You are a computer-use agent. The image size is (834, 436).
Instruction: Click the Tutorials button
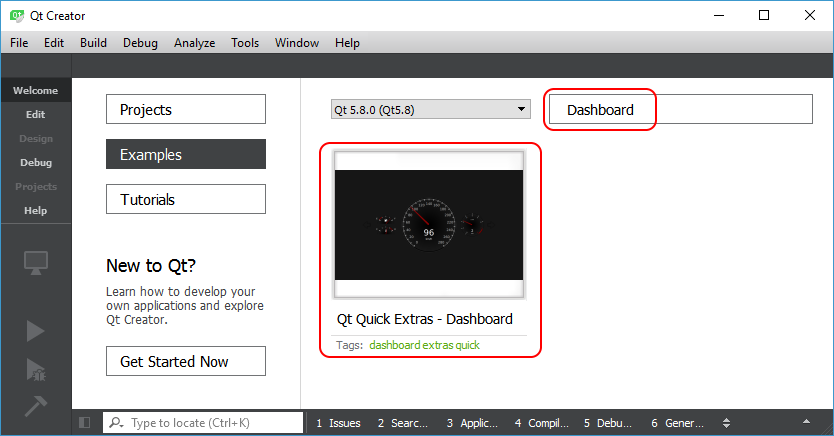(186, 199)
